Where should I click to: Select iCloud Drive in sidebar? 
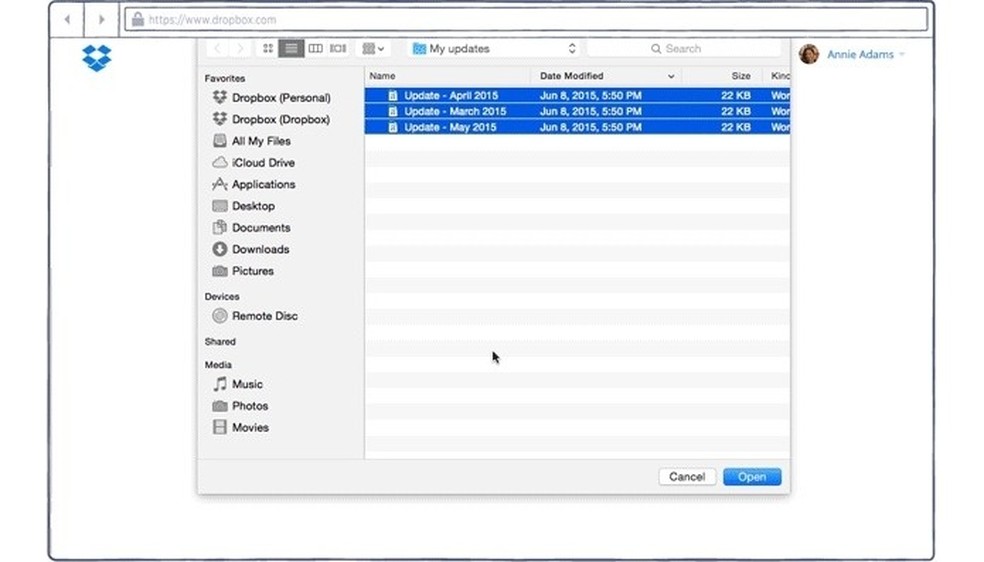point(254,162)
